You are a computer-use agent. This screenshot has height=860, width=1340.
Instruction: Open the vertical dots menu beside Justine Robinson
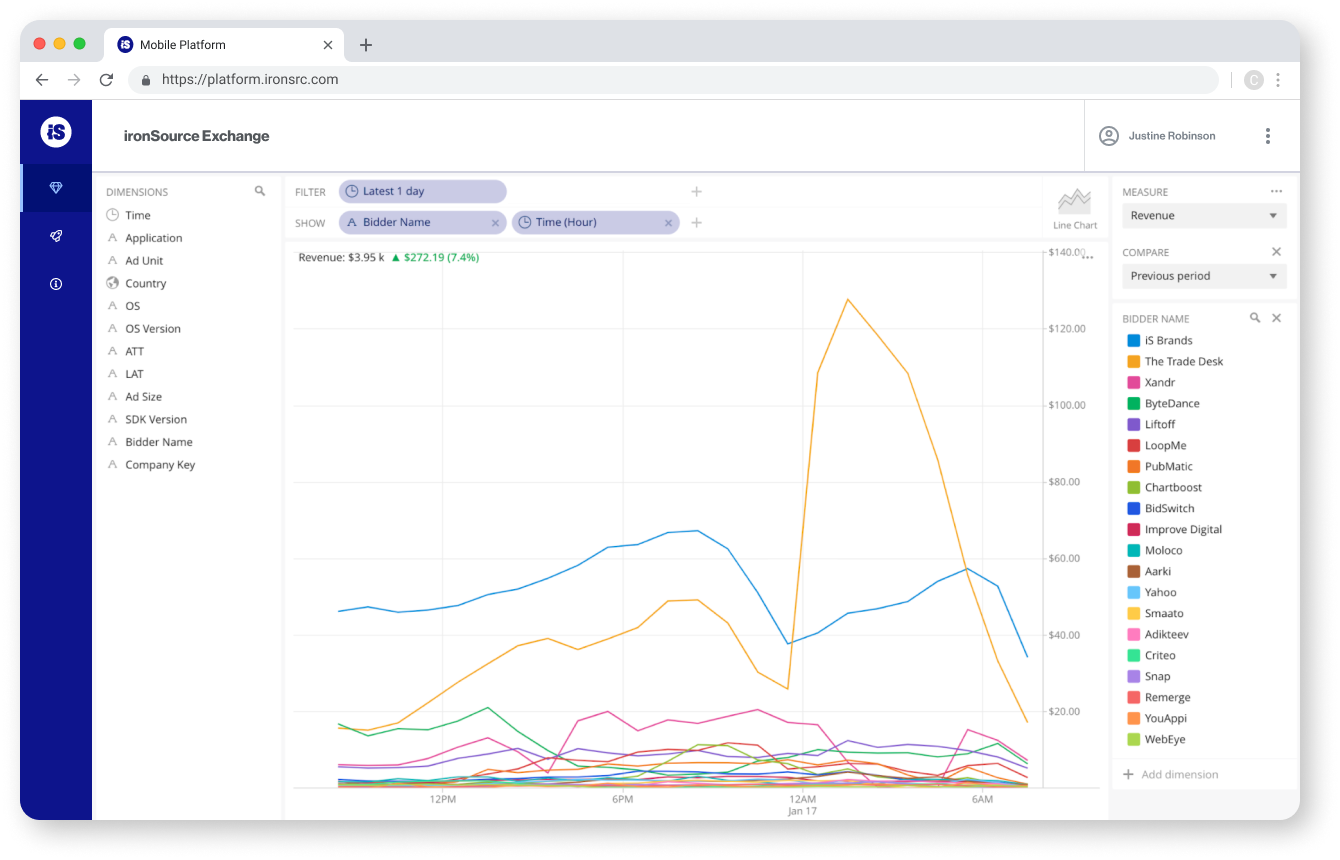pyautogui.click(x=1268, y=136)
